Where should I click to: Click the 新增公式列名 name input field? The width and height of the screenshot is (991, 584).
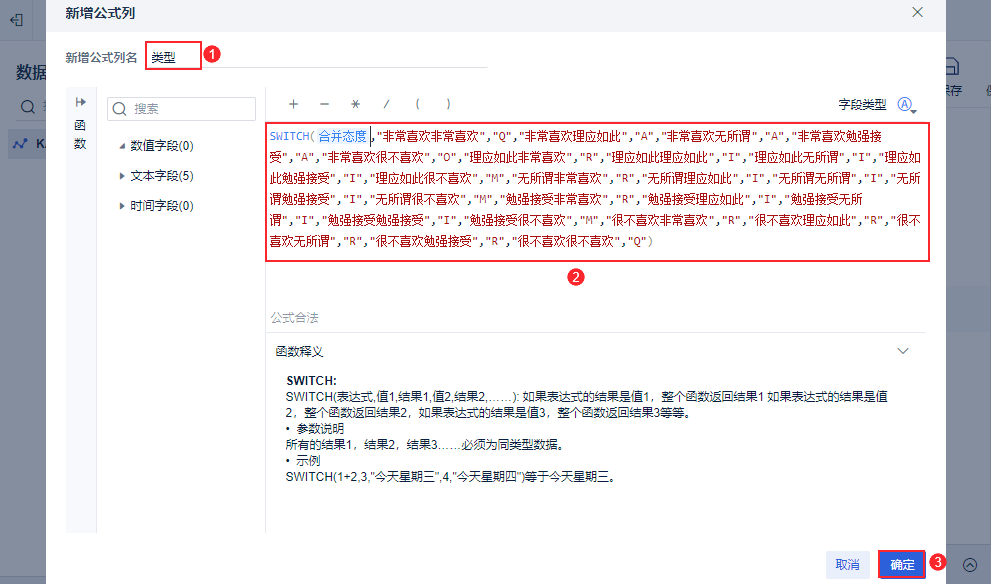coord(317,57)
